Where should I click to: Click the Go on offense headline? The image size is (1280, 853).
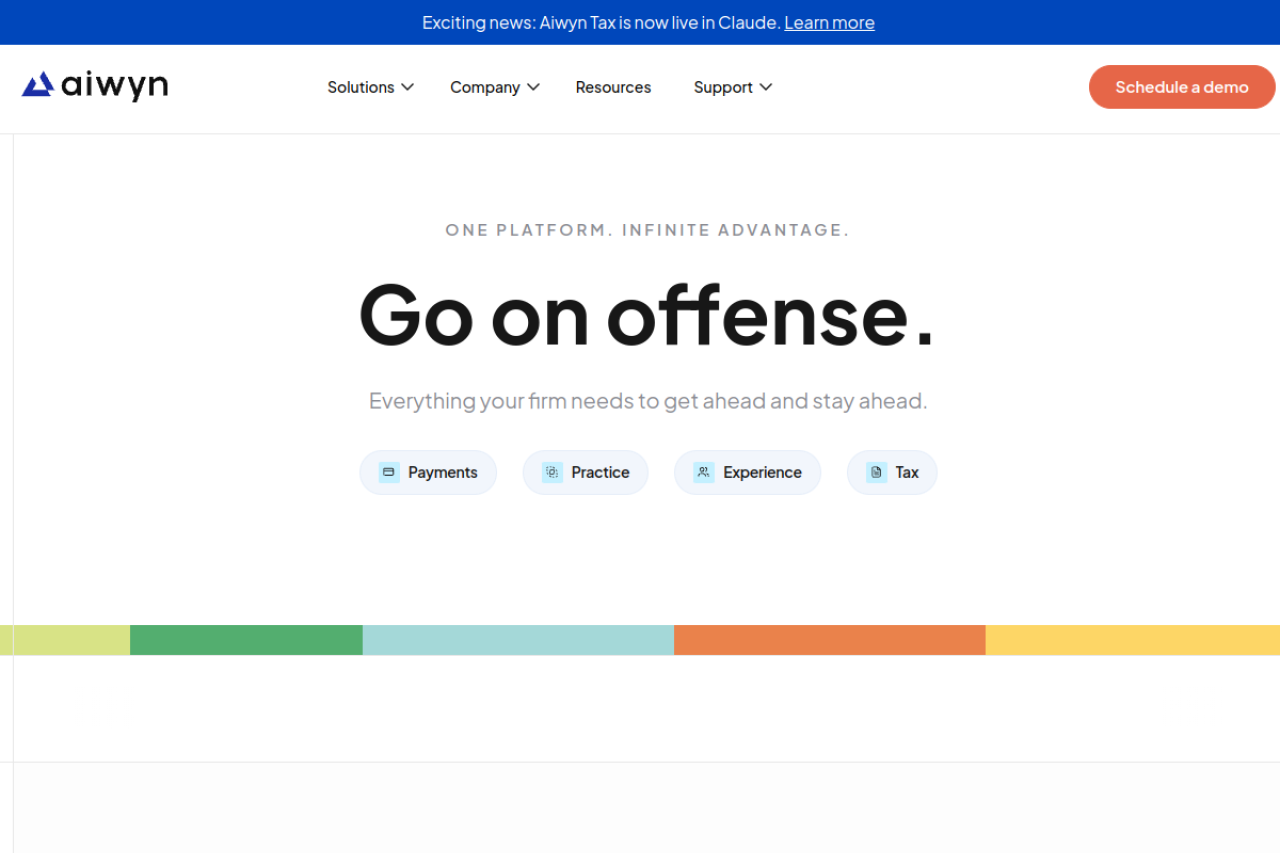tap(646, 315)
